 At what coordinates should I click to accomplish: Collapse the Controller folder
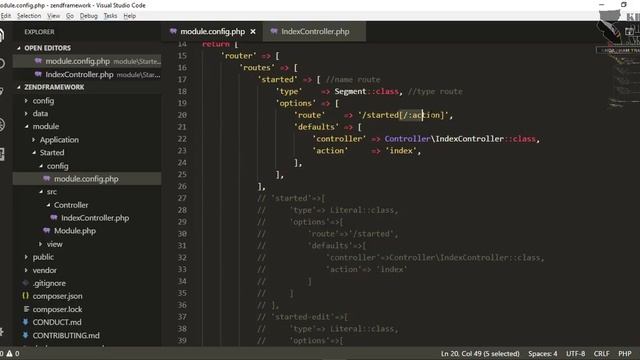(48, 205)
